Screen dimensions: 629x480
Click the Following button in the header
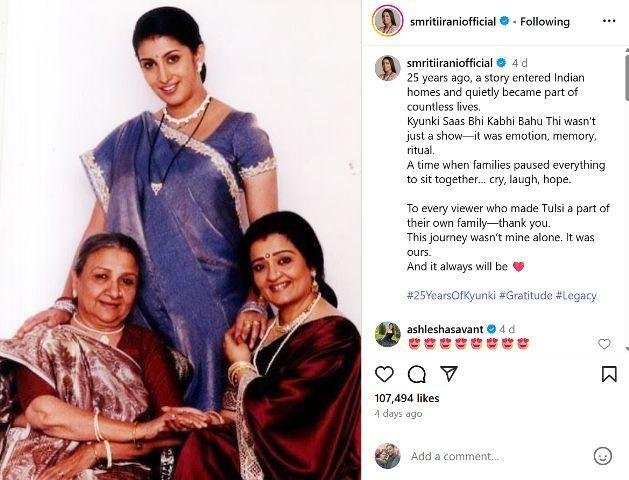pyautogui.click(x=545, y=21)
